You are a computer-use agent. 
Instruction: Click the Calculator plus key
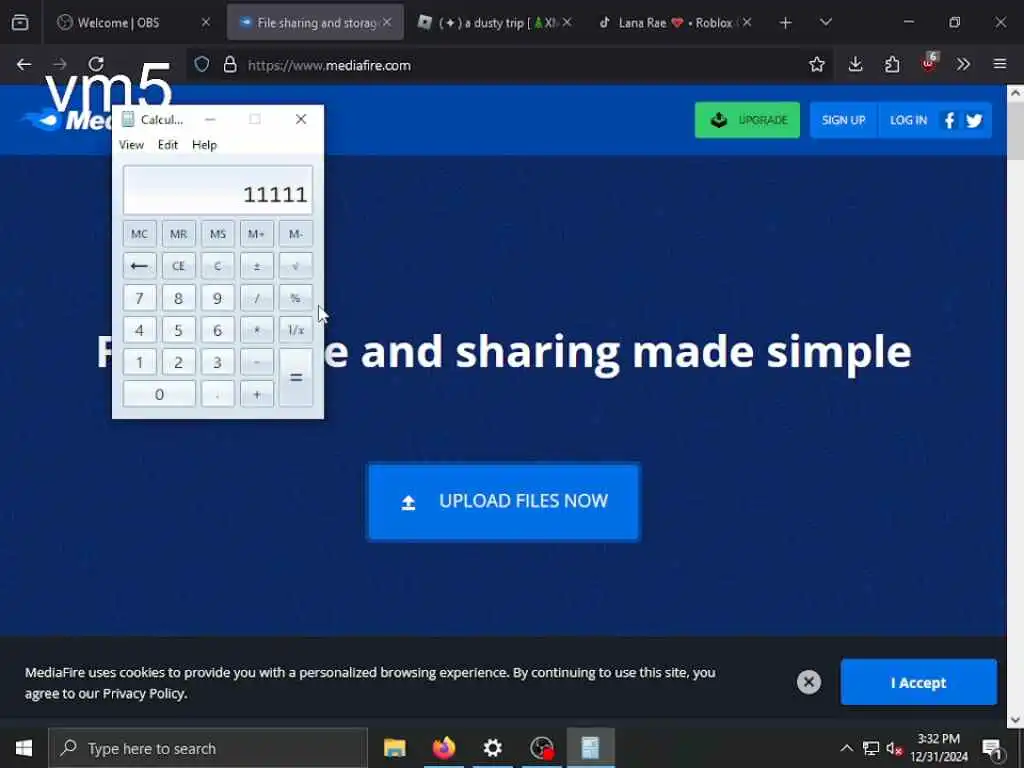[x=257, y=394]
